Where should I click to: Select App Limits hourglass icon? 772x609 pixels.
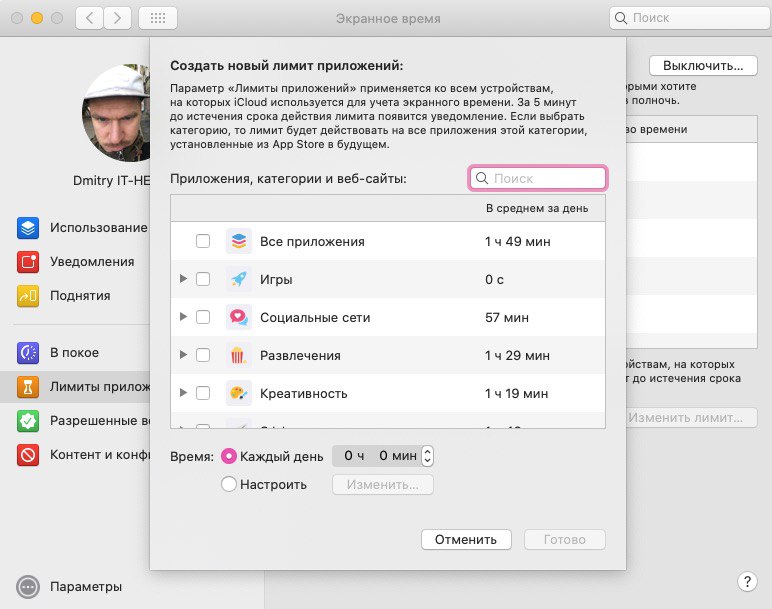click(x=28, y=387)
